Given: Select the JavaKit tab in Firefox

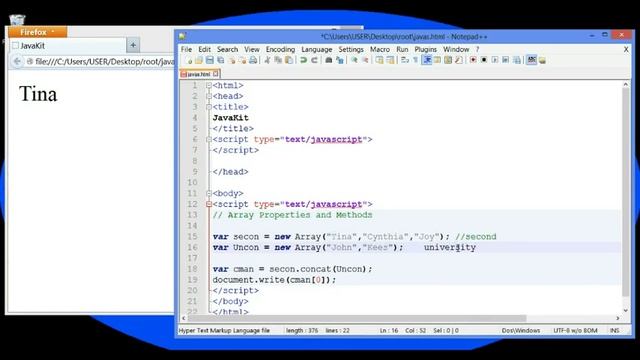Looking at the screenshot, I should (67, 46).
